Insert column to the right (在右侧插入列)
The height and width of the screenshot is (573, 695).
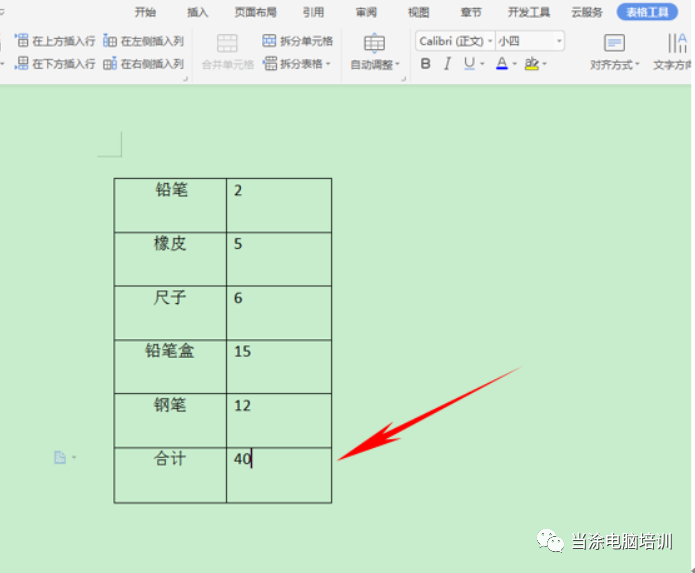coord(143,63)
